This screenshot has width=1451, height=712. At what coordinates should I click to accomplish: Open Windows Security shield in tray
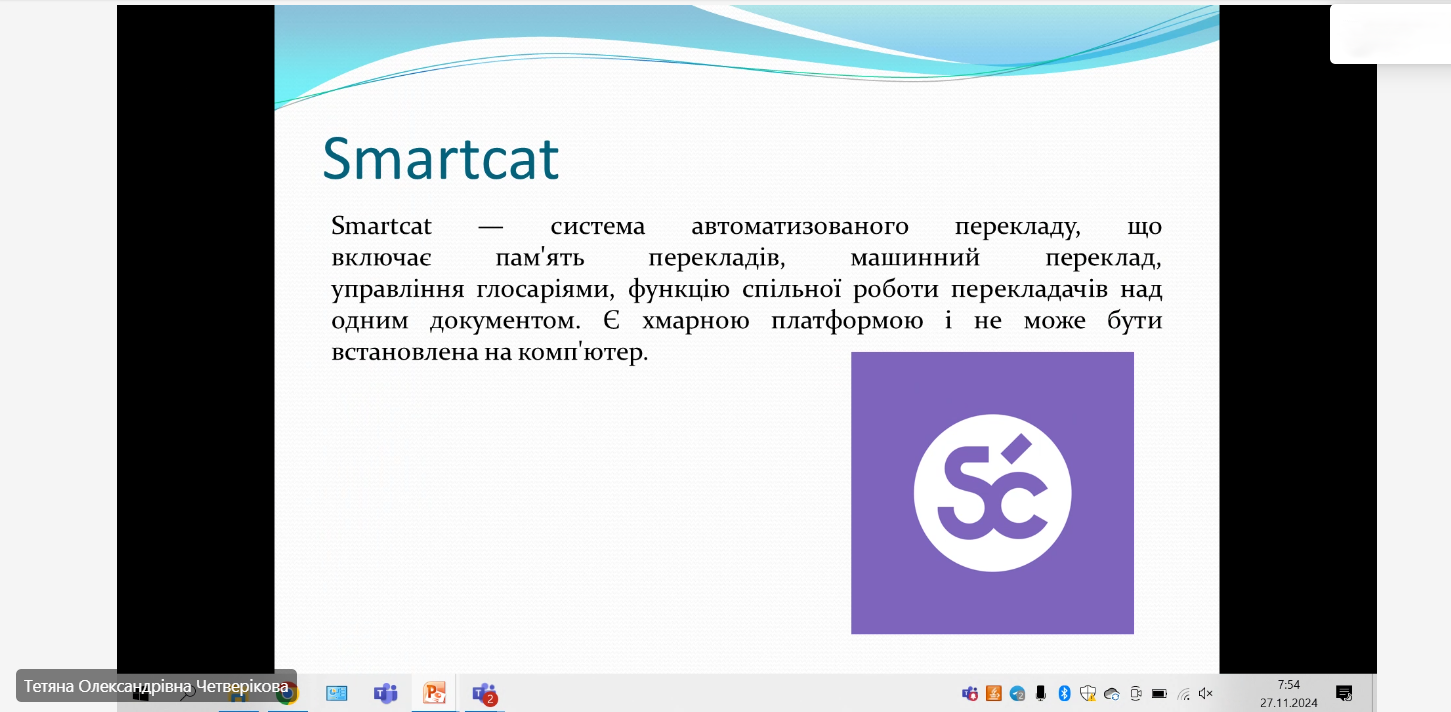click(1088, 693)
